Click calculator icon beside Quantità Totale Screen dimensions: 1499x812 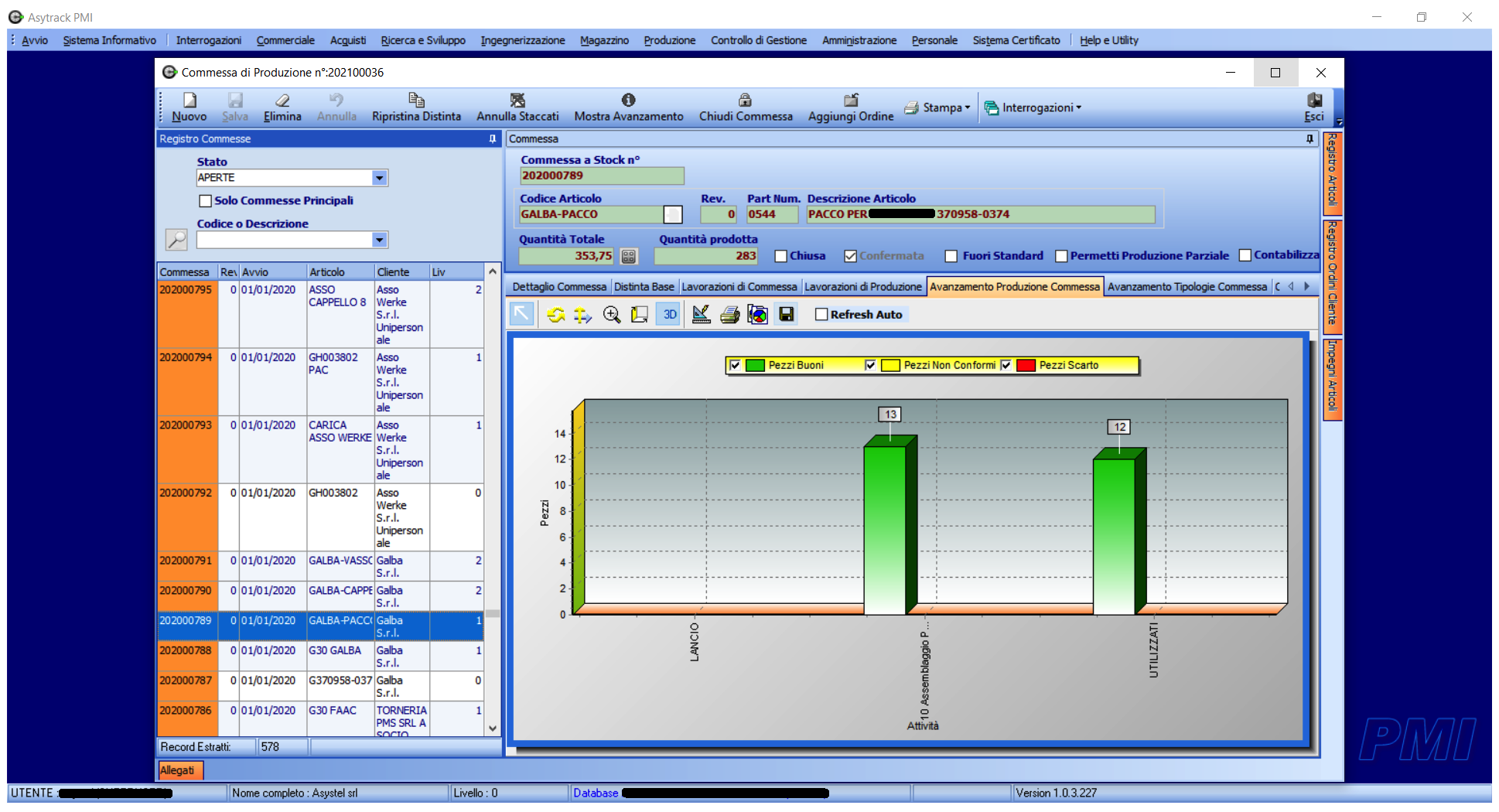[629, 256]
